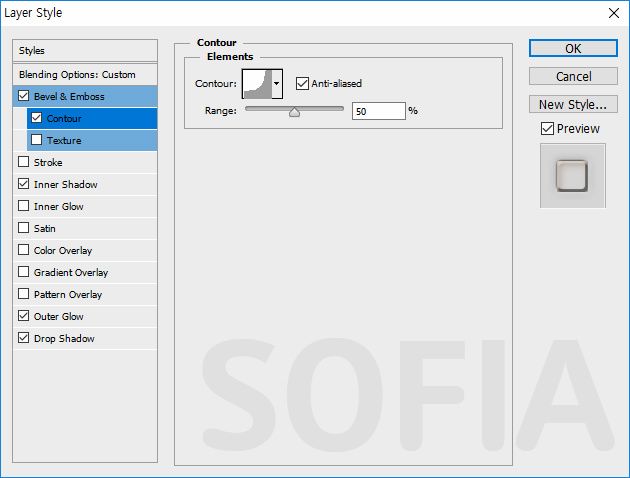Uncheck the Drop Shadow checkbox
The image size is (630, 478).
(24, 338)
